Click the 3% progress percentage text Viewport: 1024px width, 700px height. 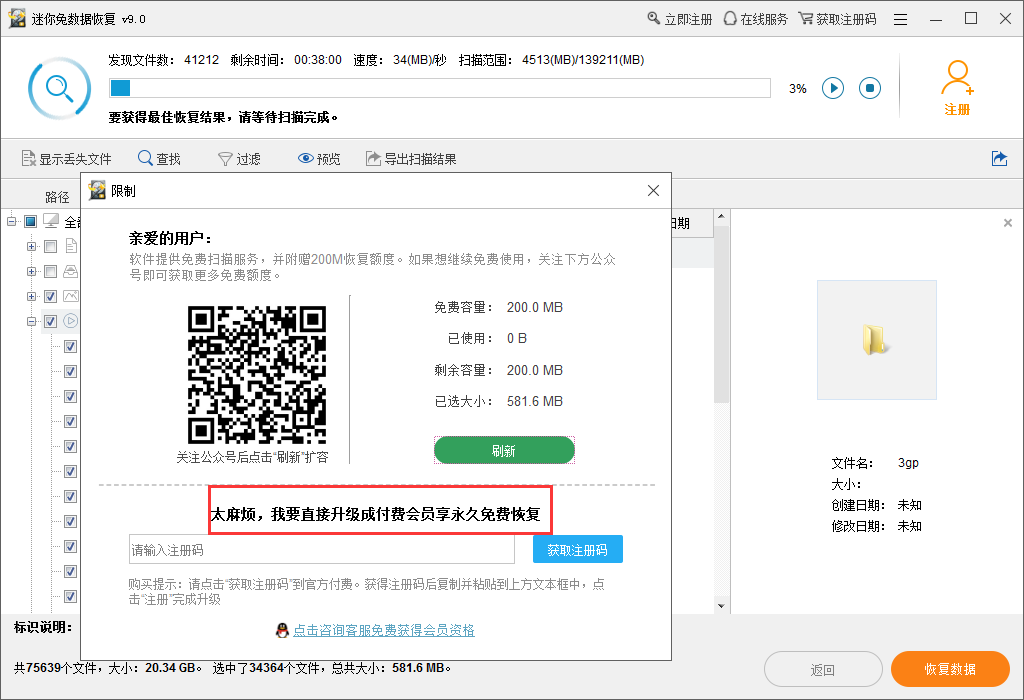797,88
